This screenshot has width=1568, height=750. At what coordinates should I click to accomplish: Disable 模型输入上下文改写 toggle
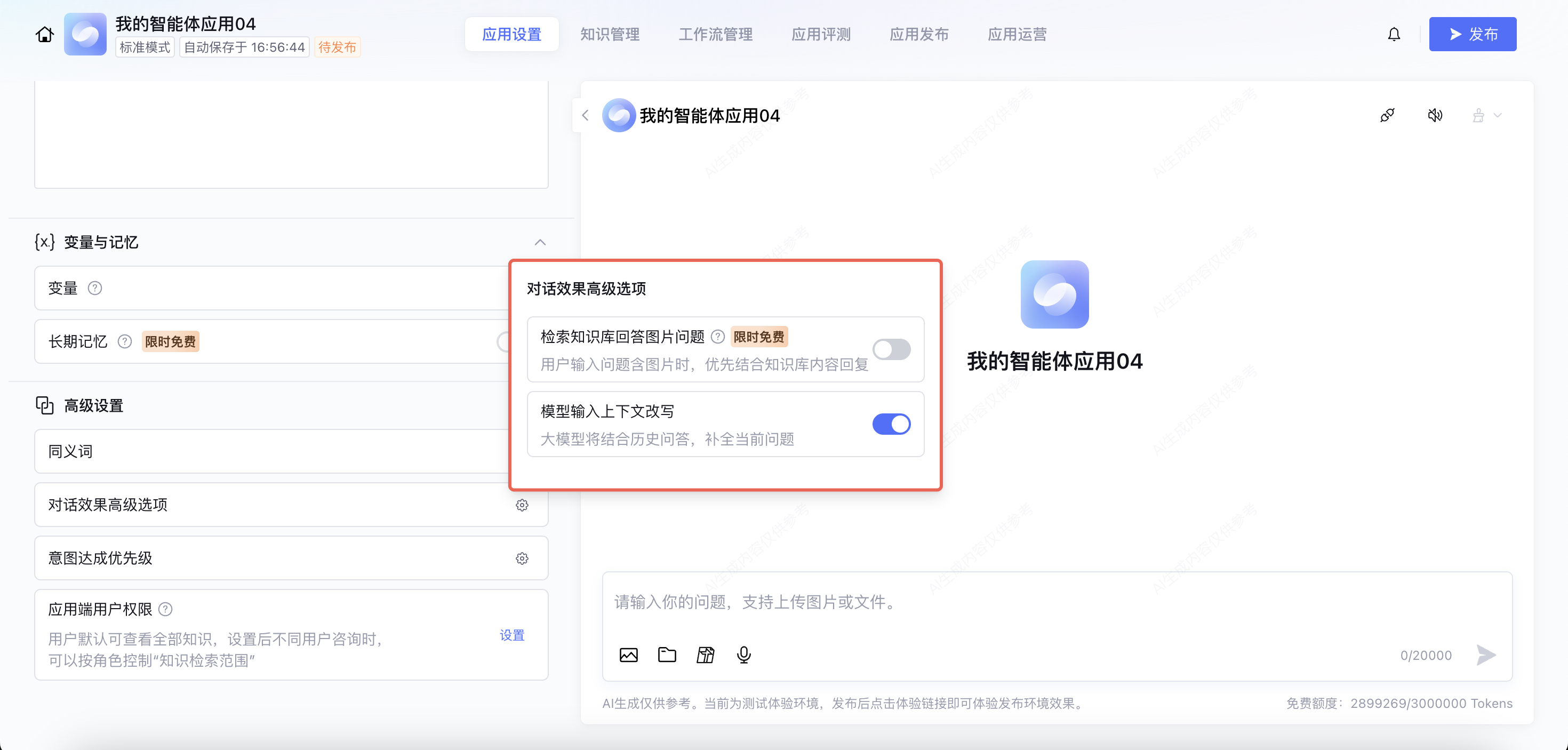pos(891,424)
